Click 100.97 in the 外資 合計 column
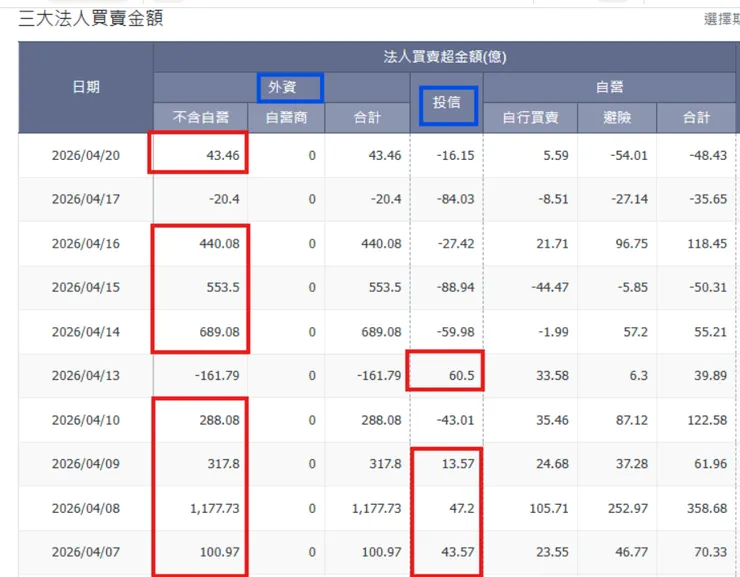Screen dimensions: 740x577 (381, 552)
